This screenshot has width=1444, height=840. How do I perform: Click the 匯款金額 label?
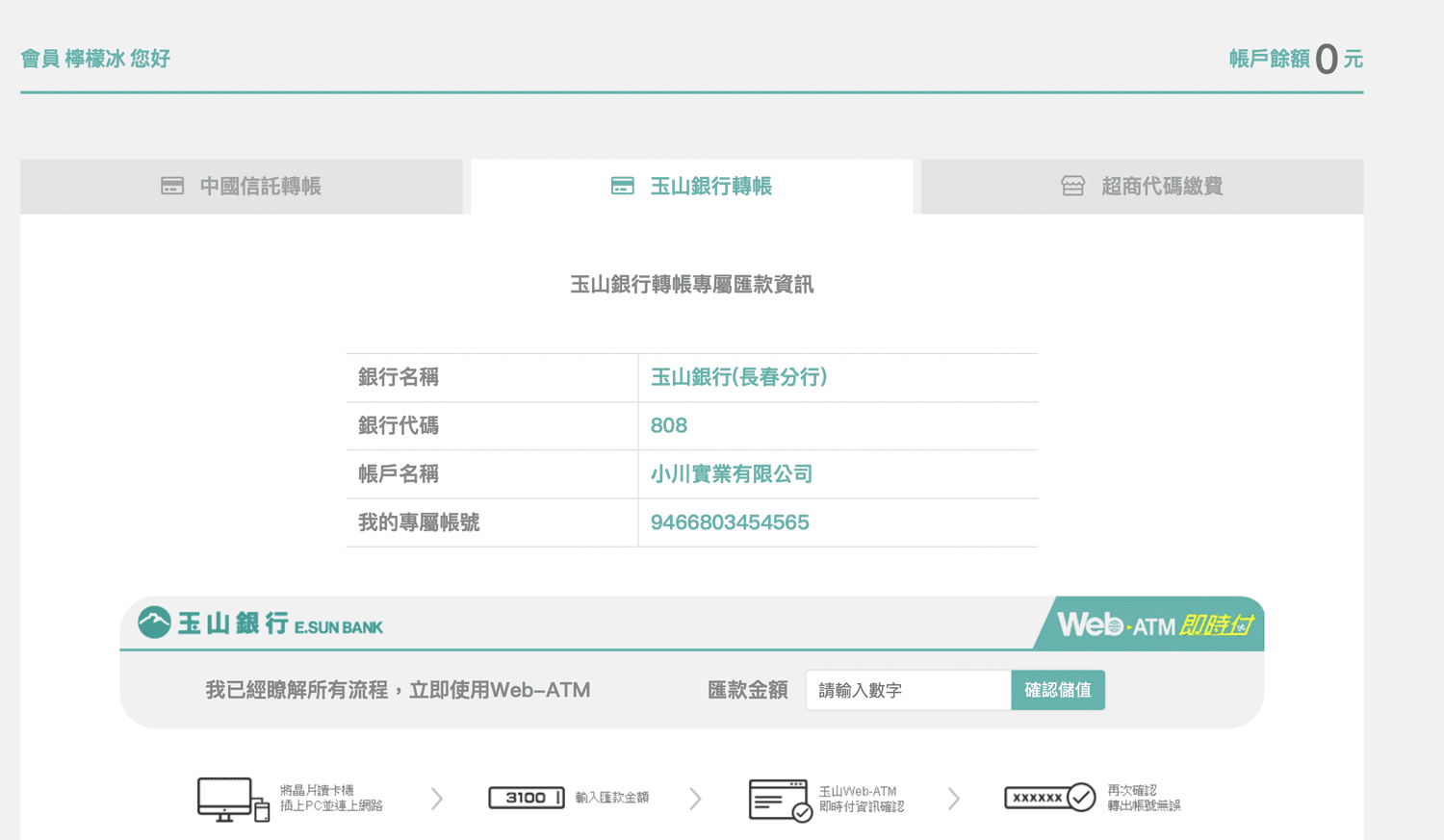click(748, 690)
